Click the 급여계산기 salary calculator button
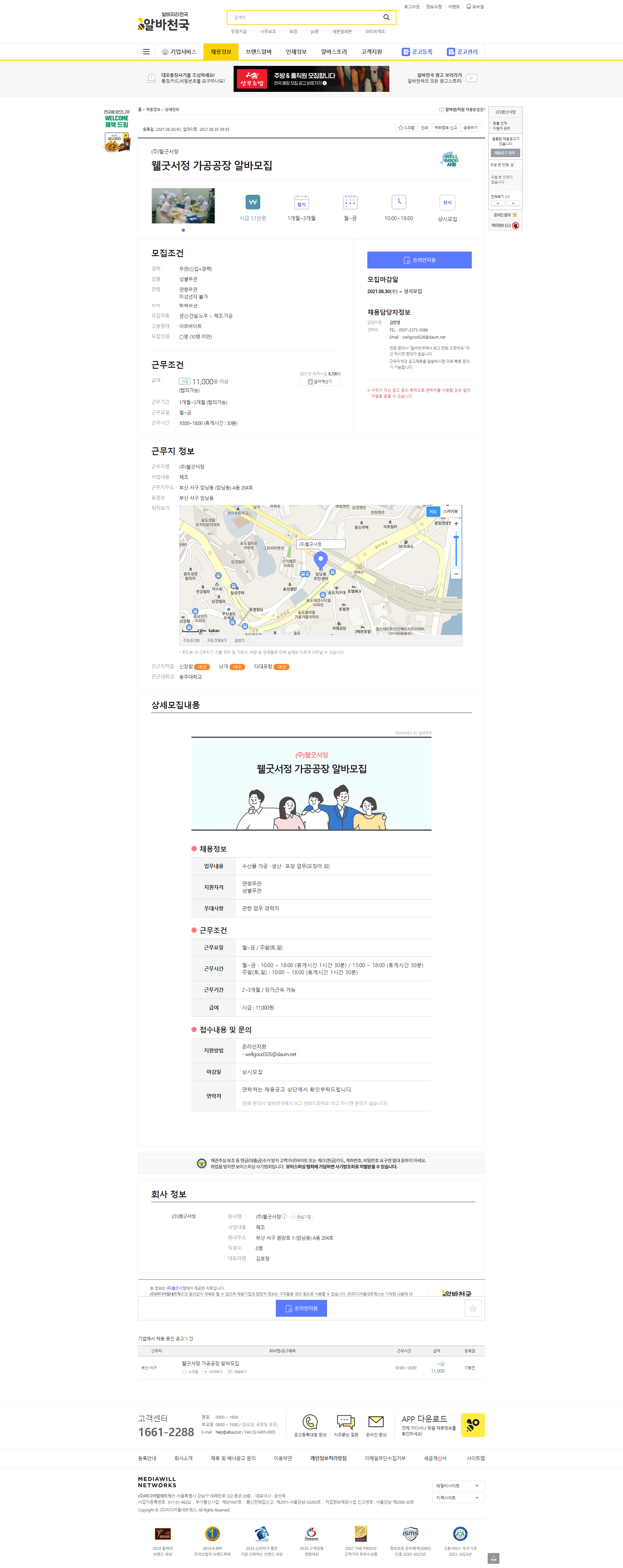The width and height of the screenshot is (623, 1568). tap(320, 382)
